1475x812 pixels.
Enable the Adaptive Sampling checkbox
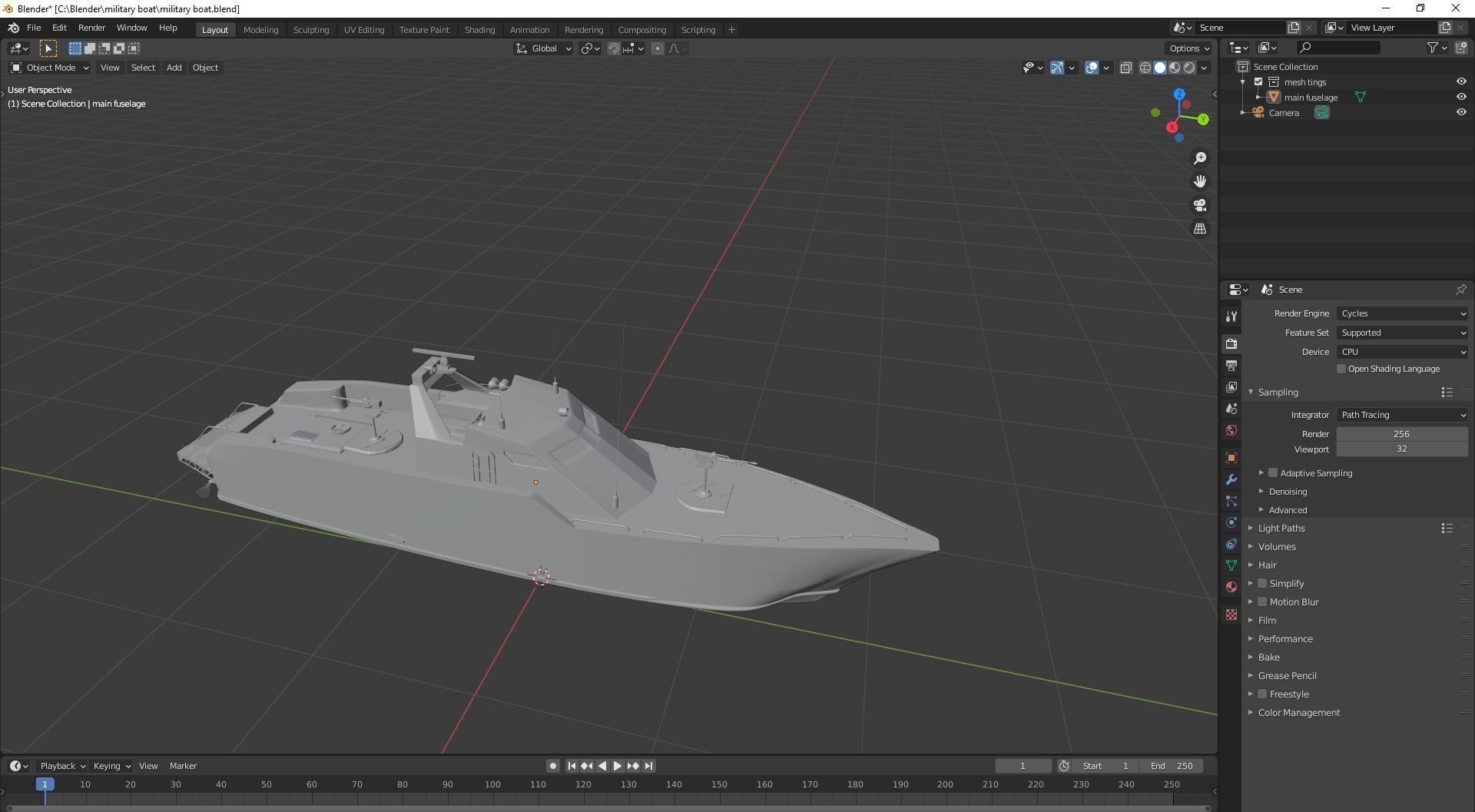pyautogui.click(x=1273, y=473)
